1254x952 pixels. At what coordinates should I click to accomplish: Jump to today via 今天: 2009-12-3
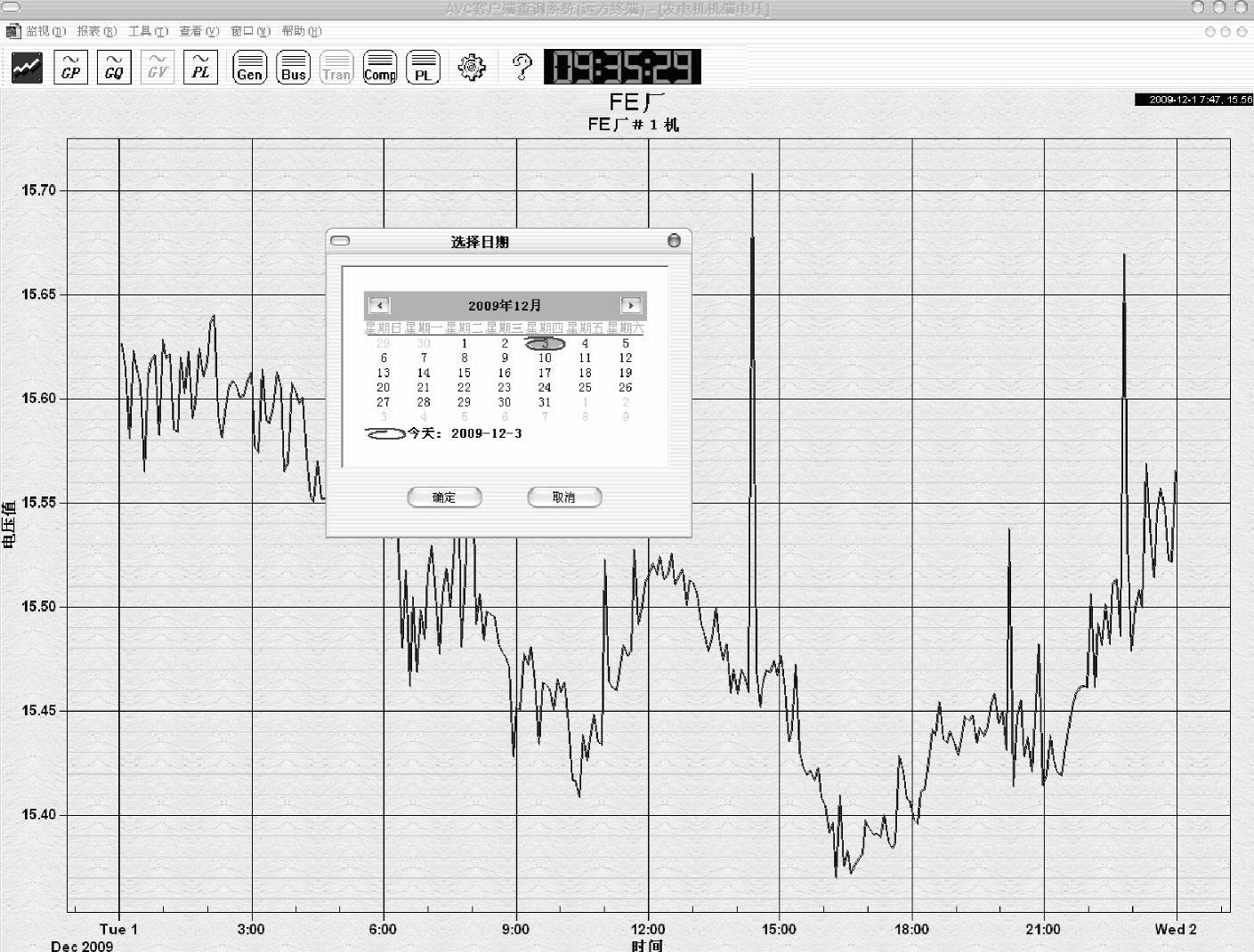coord(444,433)
